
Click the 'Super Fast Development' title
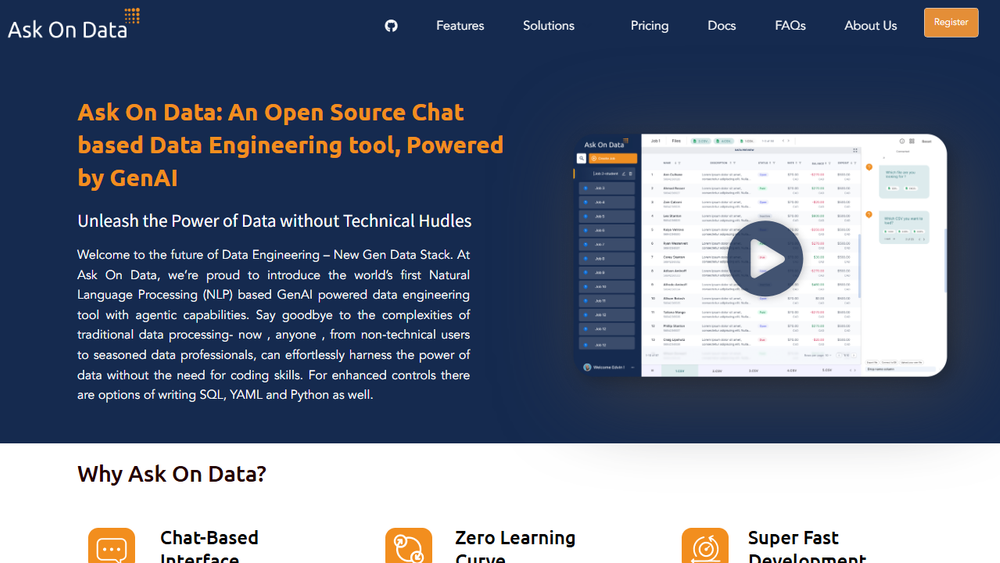click(x=807, y=548)
